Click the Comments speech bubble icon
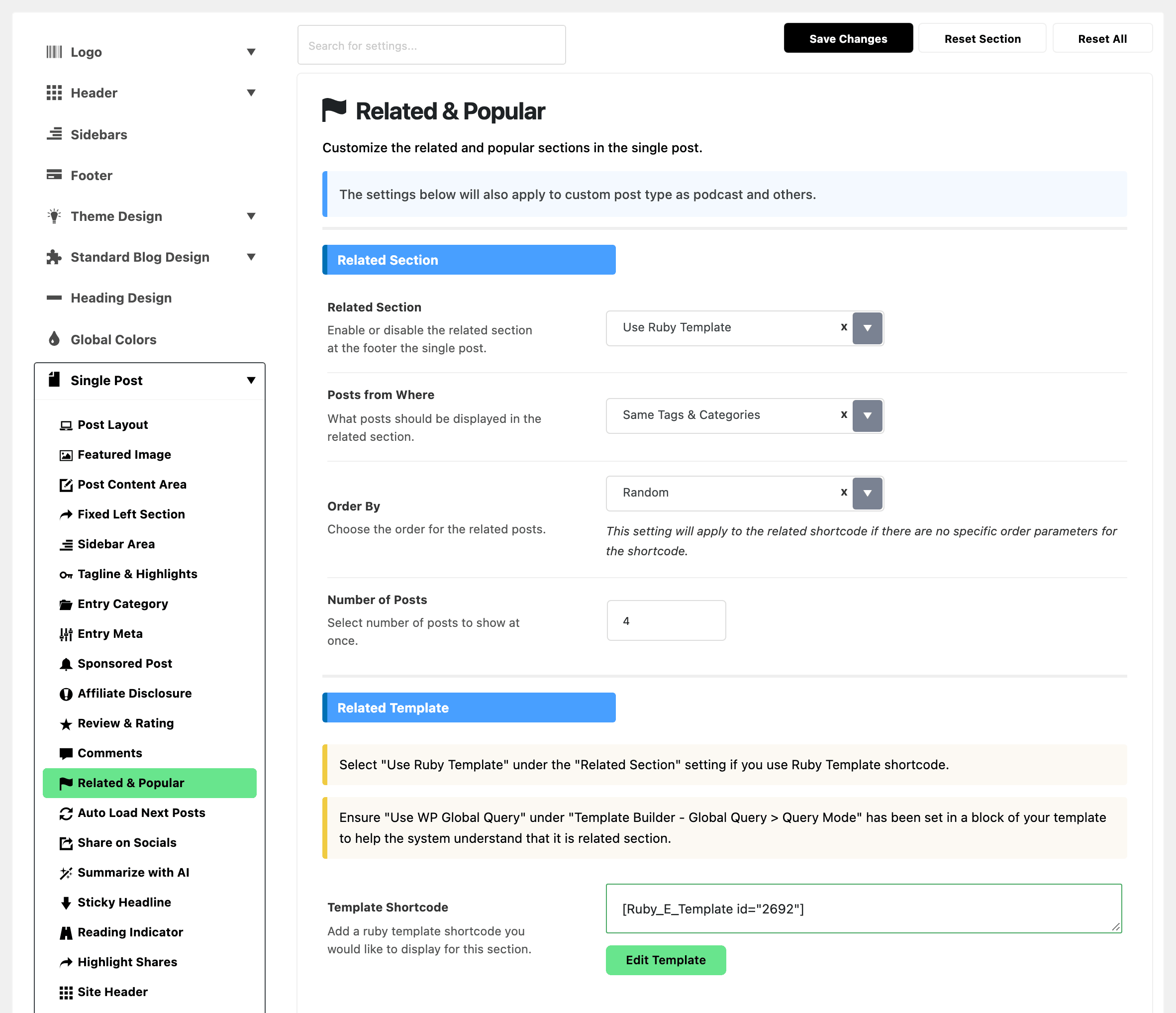Screen dimensions: 1176x1013 [66, 754]
